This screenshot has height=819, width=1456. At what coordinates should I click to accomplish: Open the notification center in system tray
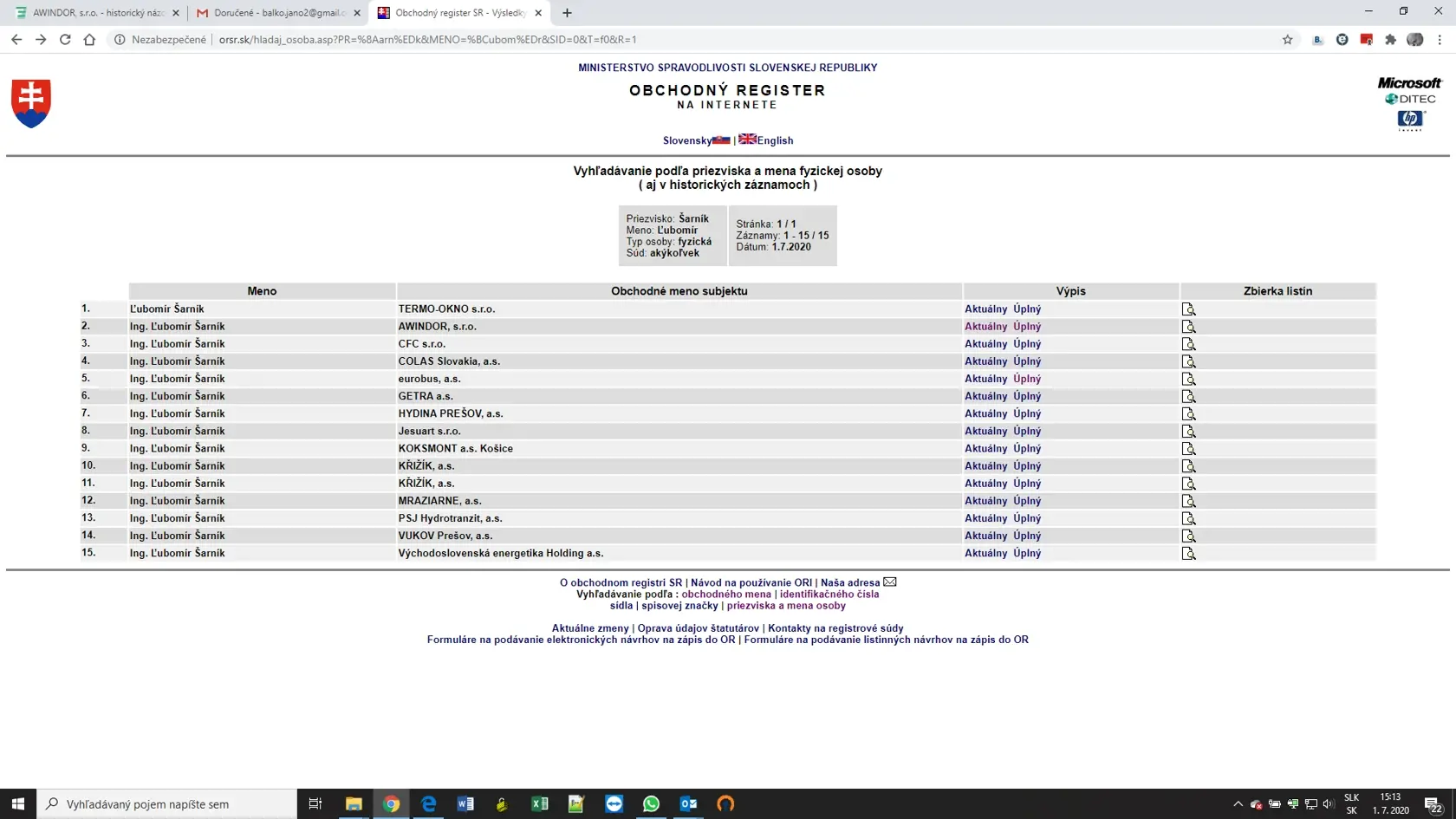click(x=1433, y=803)
